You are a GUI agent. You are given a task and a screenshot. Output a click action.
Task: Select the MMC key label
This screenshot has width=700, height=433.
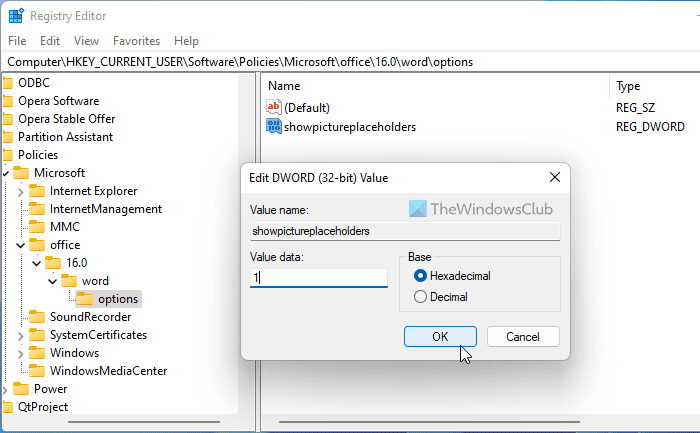click(x=65, y=227)
